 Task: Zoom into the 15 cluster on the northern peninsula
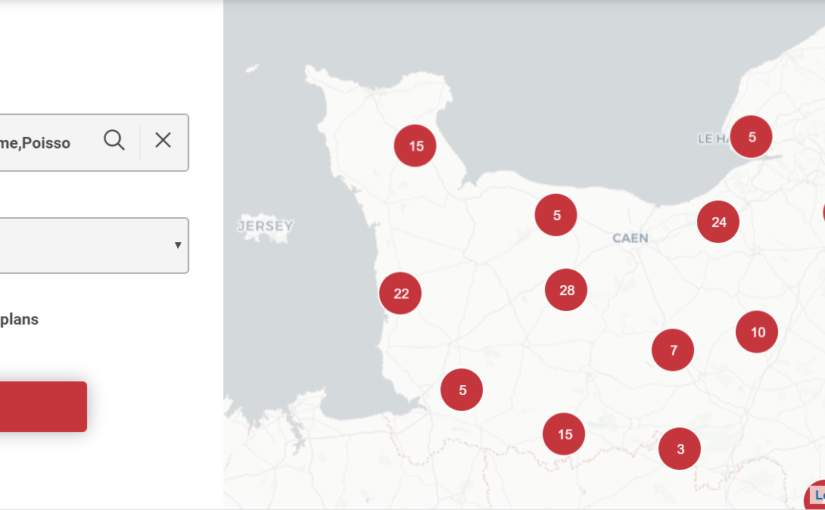415,146
